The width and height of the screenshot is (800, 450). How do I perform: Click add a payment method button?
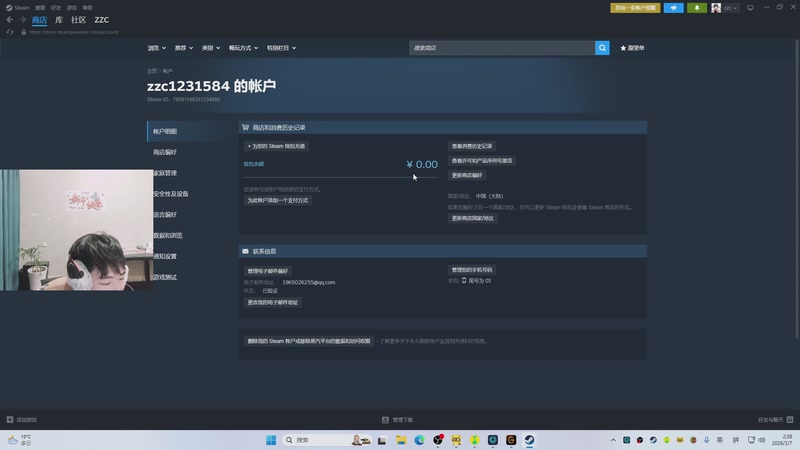coord(278,200)
